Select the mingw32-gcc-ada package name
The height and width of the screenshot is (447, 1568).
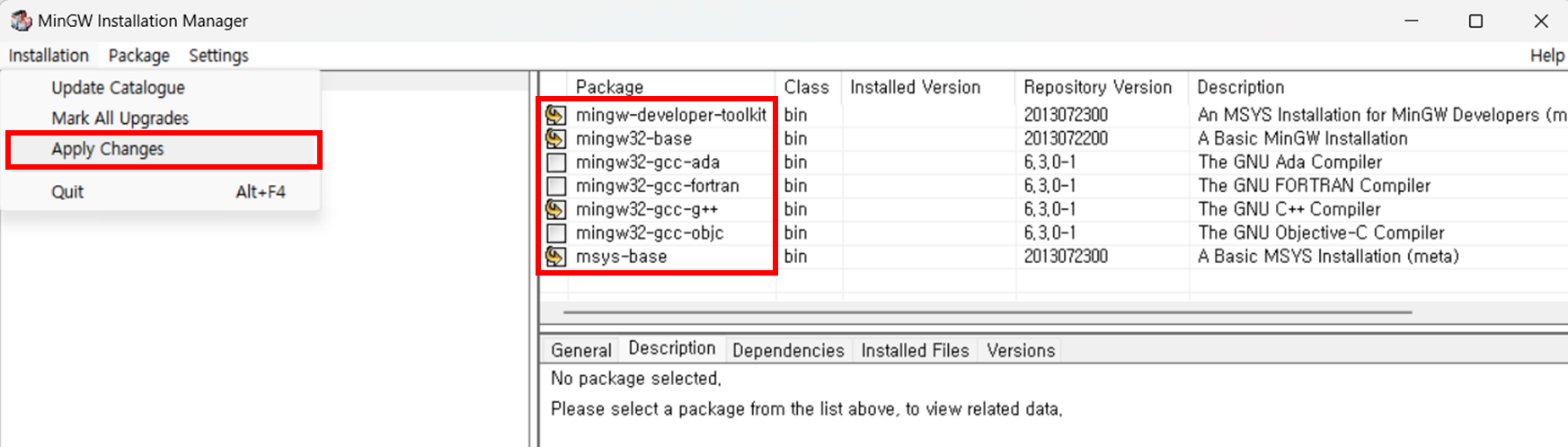(x=647, y=162)
